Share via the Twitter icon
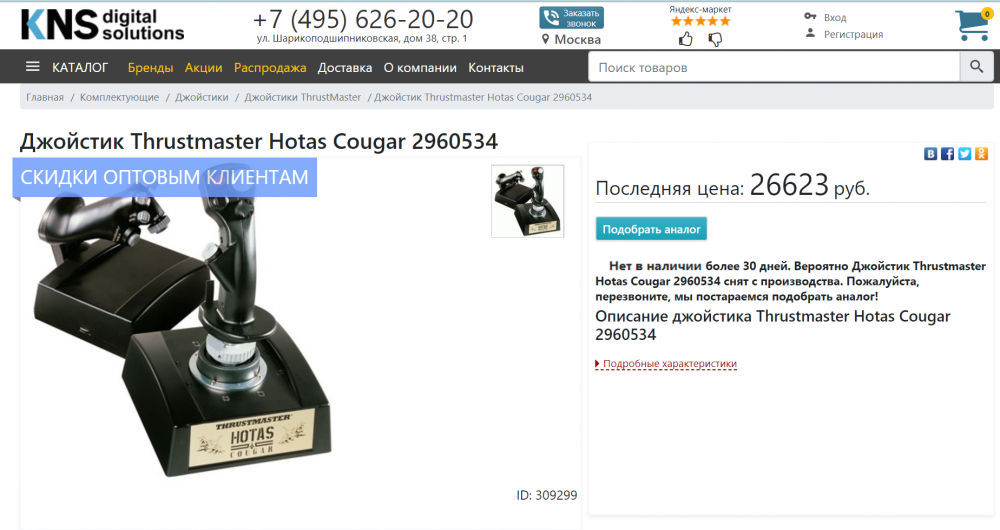Viewport: 1000px width, 530px height. (x=964, y=154)
